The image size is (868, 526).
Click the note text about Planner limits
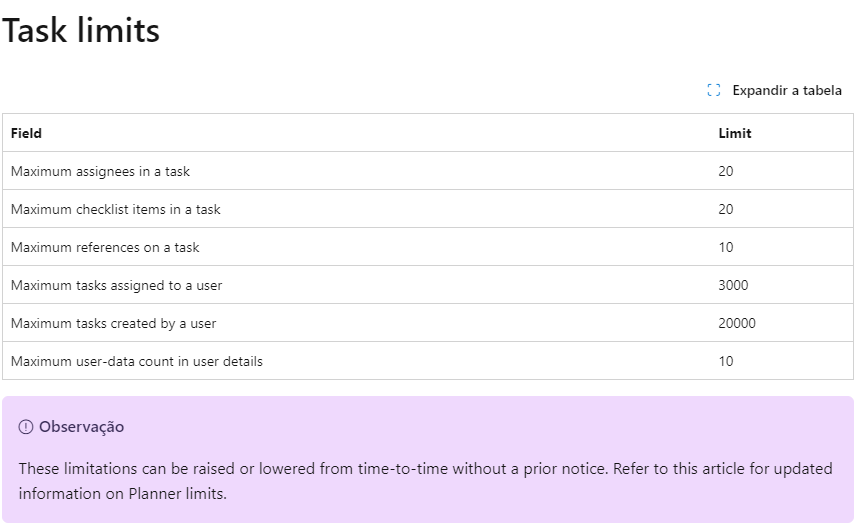(425, 481)
